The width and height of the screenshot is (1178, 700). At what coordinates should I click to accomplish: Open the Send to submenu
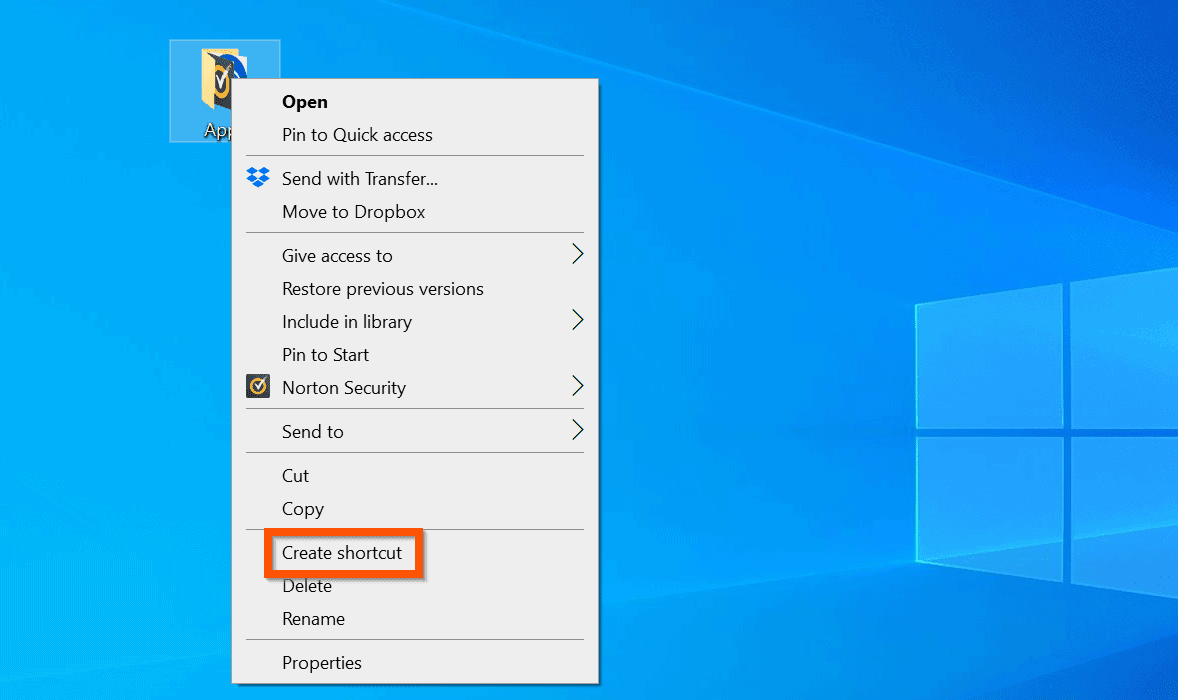pos(313,431)
